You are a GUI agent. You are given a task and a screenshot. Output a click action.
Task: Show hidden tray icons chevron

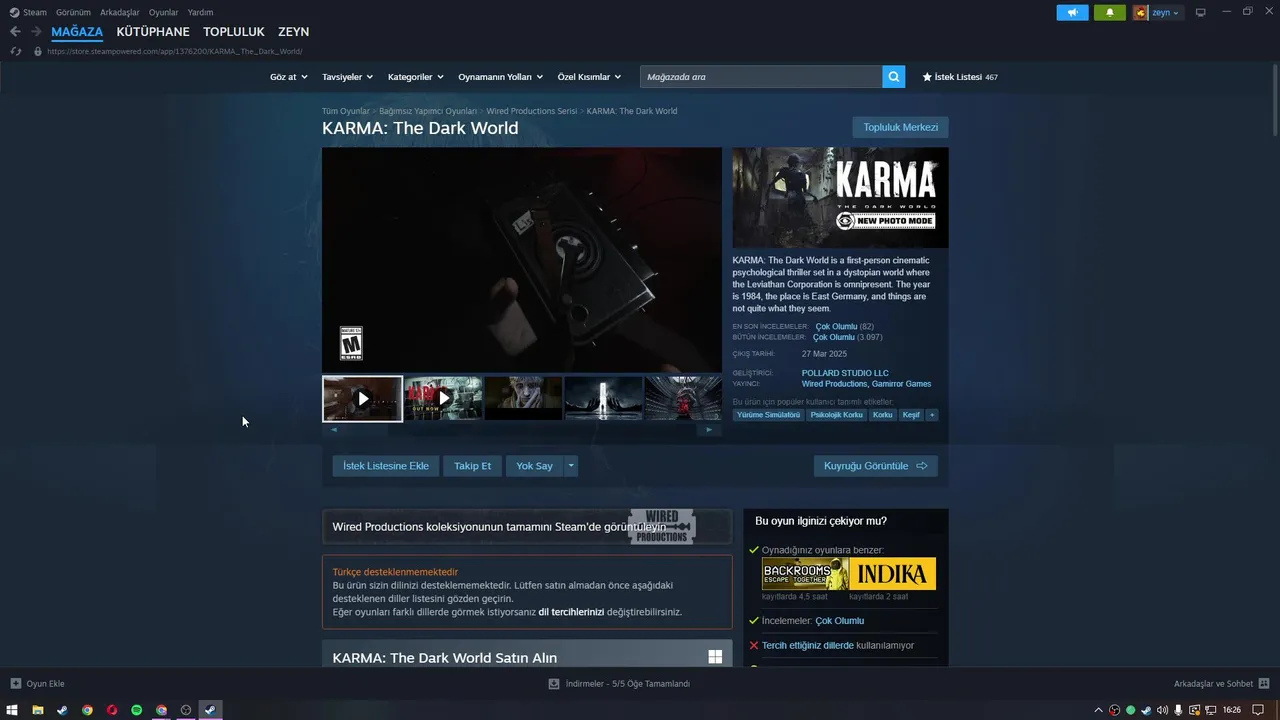(1099, 710)
